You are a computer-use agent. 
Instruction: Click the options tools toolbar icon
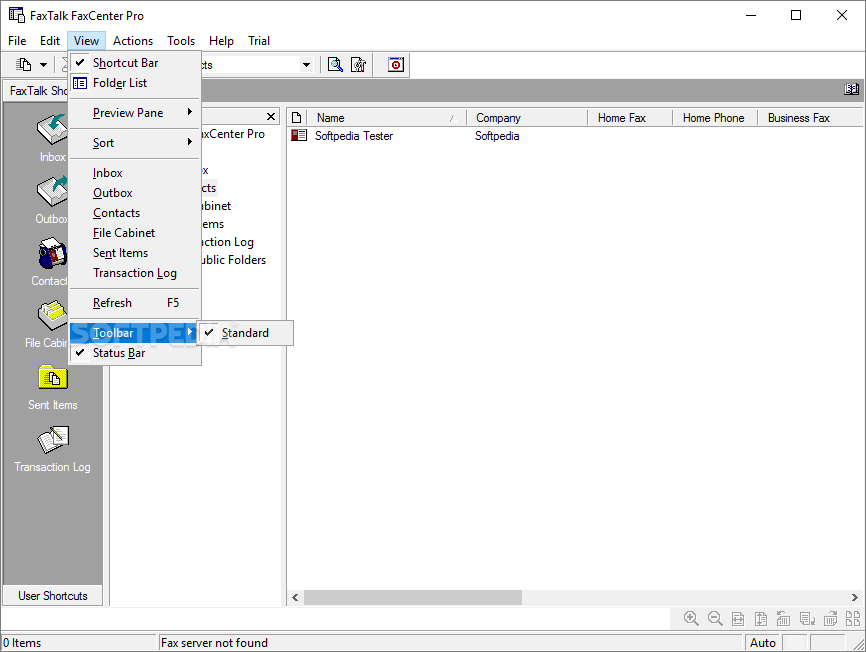pos(358,65)
